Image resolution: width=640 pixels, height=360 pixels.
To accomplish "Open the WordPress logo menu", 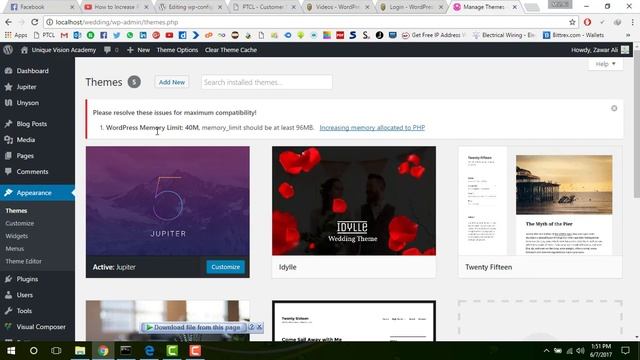I will pyautogui.click(x=8, y=50).
